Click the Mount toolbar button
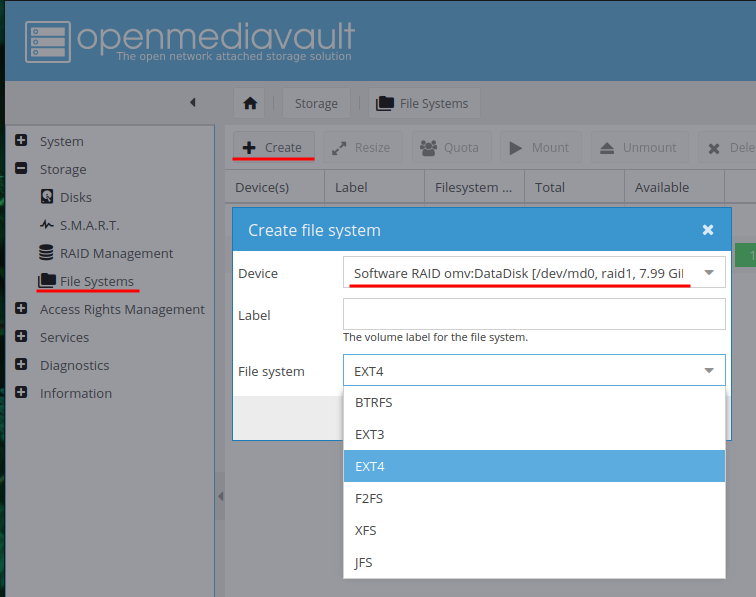This screenshot has height=597, width=756. pyautogui.click(x=540, y=147)
